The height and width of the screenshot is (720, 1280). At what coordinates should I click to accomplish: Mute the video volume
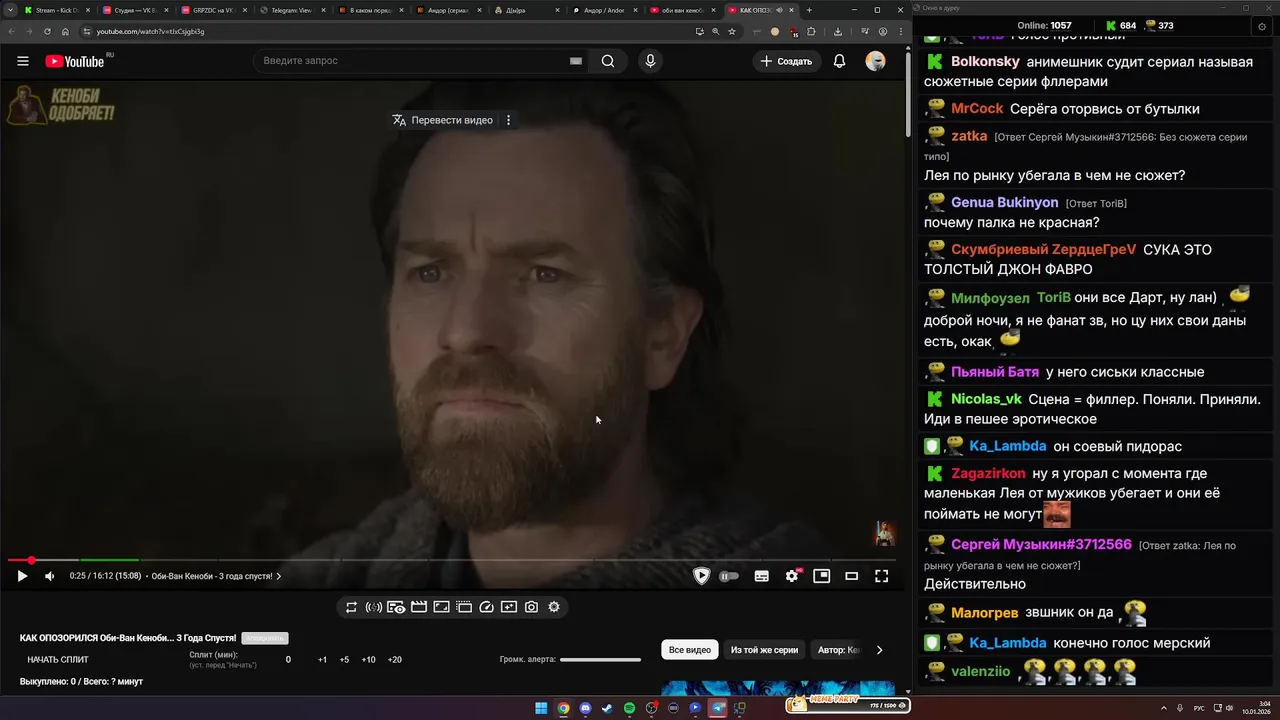(x=49, y=576)
